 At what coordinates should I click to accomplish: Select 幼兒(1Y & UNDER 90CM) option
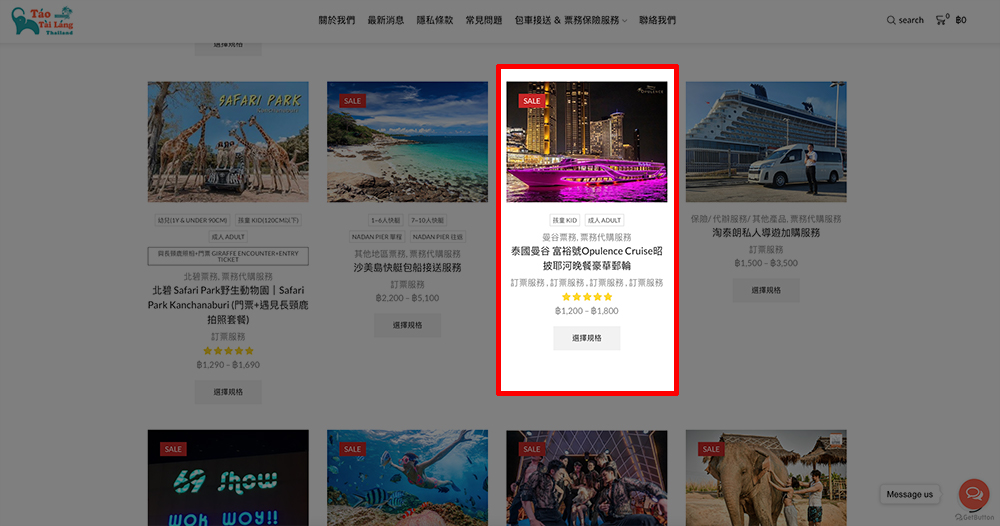pos(192,221)
